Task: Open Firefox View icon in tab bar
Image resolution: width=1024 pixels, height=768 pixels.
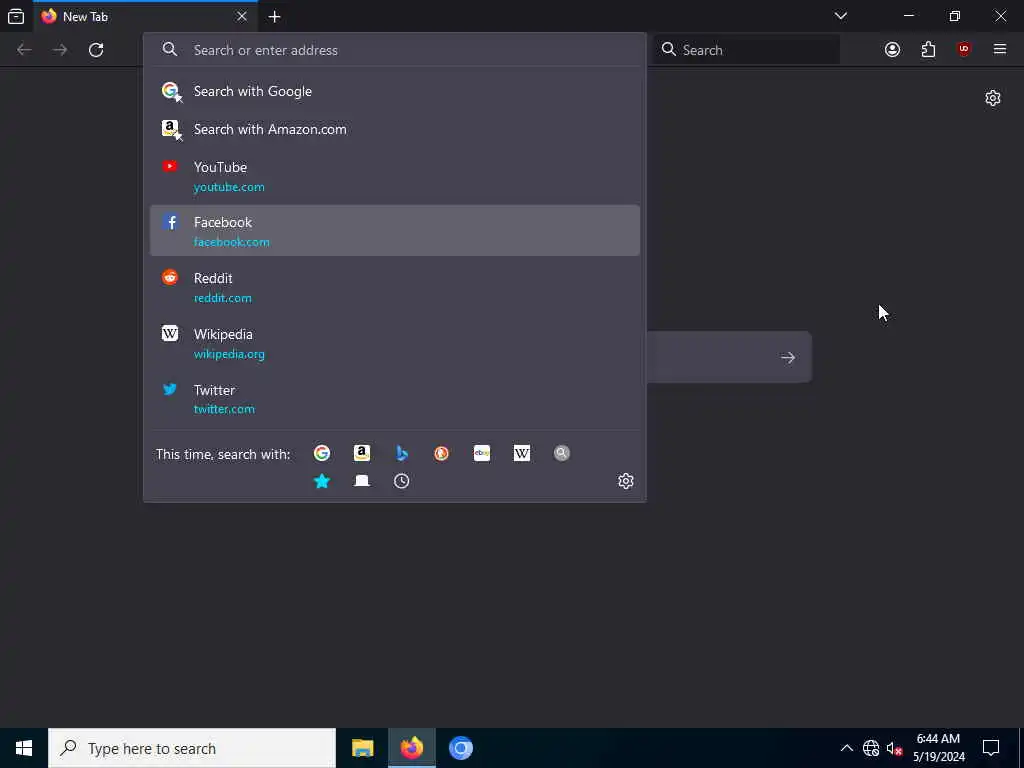Action: tap(16, 16)
